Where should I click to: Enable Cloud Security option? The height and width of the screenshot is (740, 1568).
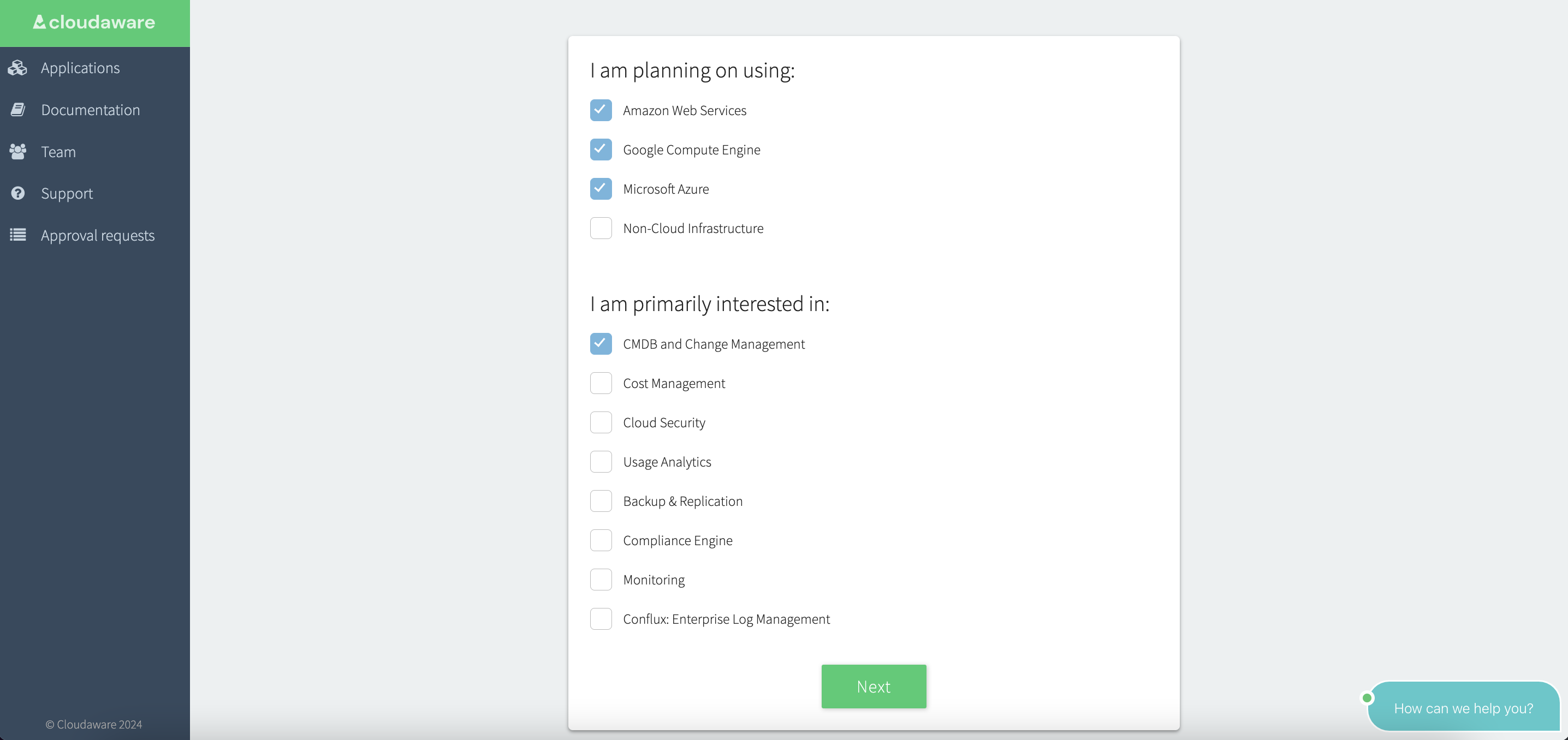pos(601,423)
